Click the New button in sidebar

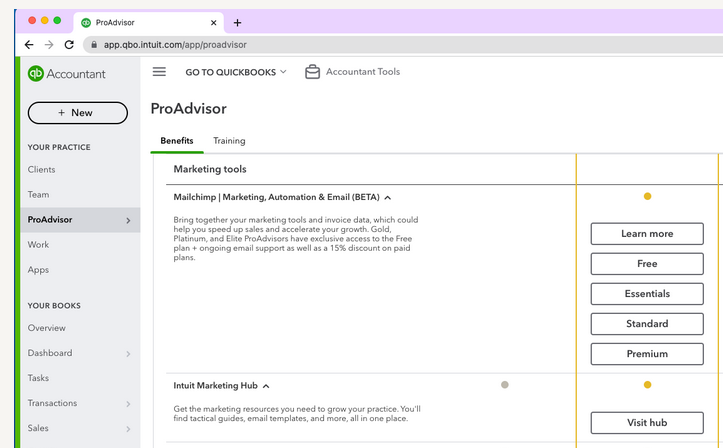pyautogui.click(x=77, y=113)
